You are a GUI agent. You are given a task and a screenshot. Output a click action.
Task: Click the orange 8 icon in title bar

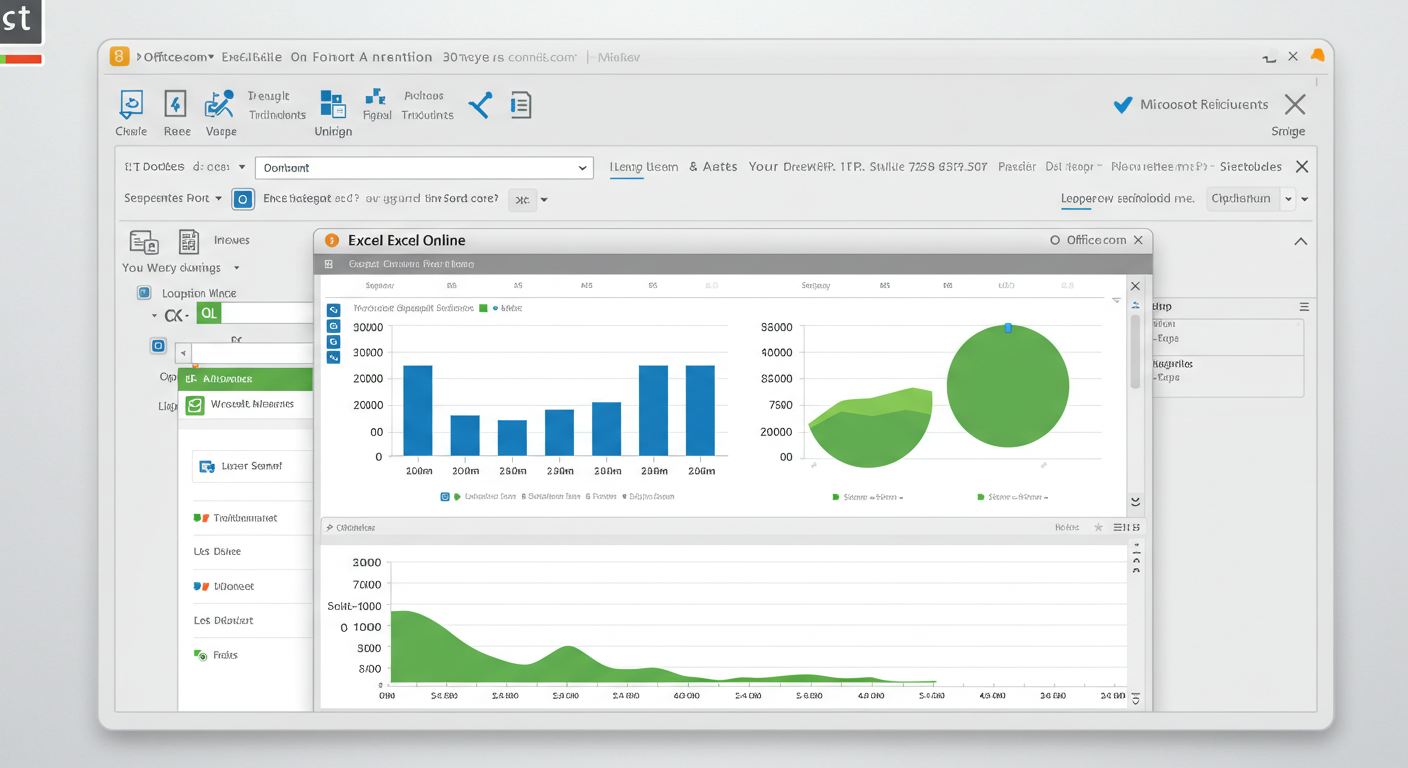coord(120,57)
